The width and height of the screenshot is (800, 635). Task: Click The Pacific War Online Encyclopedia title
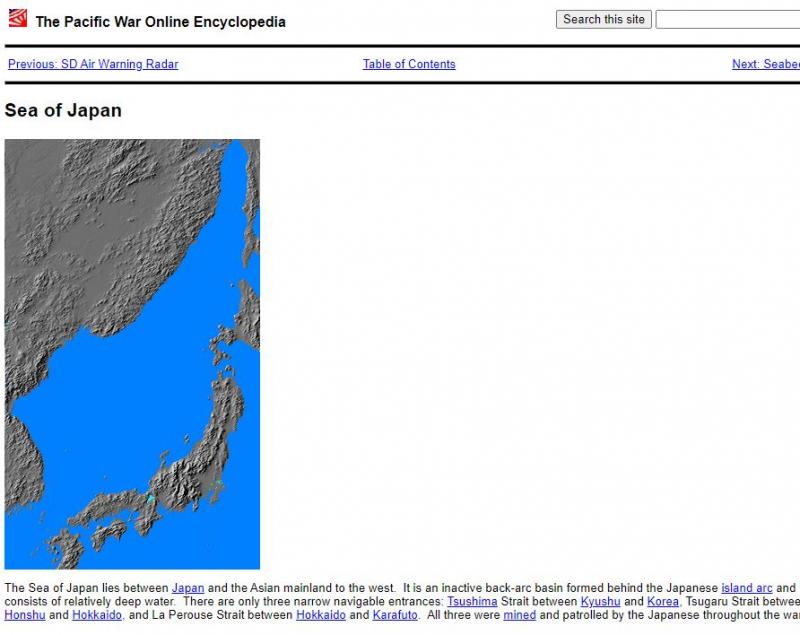pos(160,21)
